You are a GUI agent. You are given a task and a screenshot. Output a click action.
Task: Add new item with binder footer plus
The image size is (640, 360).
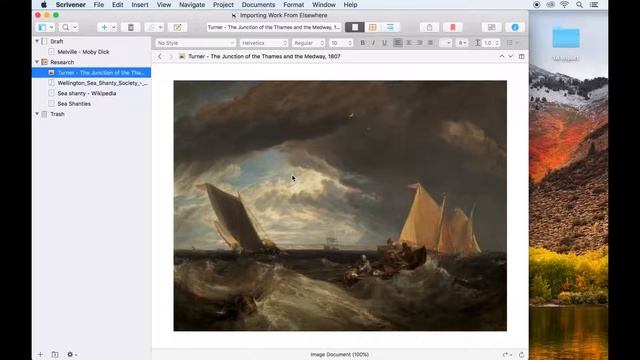pos(40,354)
